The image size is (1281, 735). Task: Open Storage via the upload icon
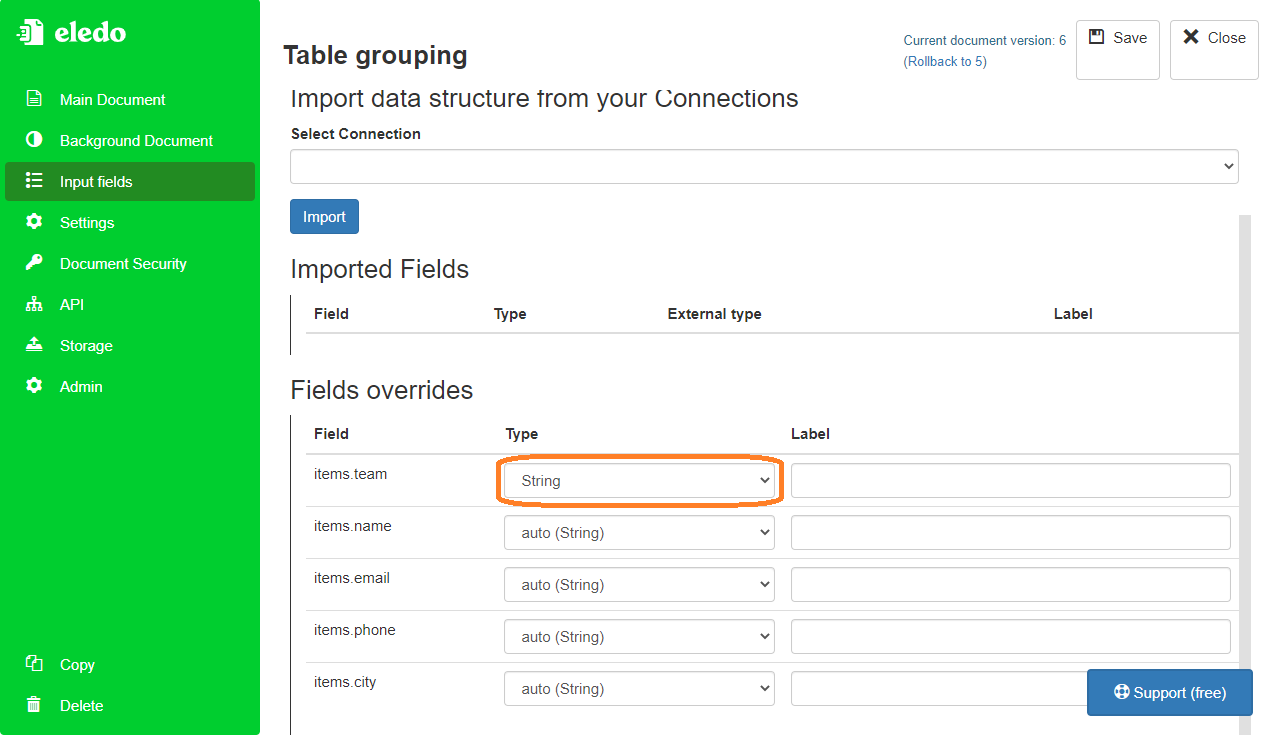(x=36, y=345)
